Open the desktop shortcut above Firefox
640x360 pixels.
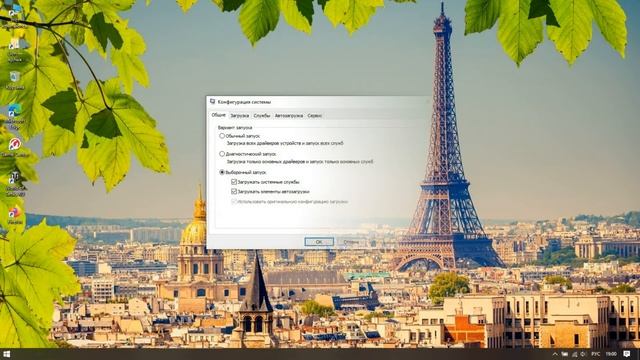15,178
